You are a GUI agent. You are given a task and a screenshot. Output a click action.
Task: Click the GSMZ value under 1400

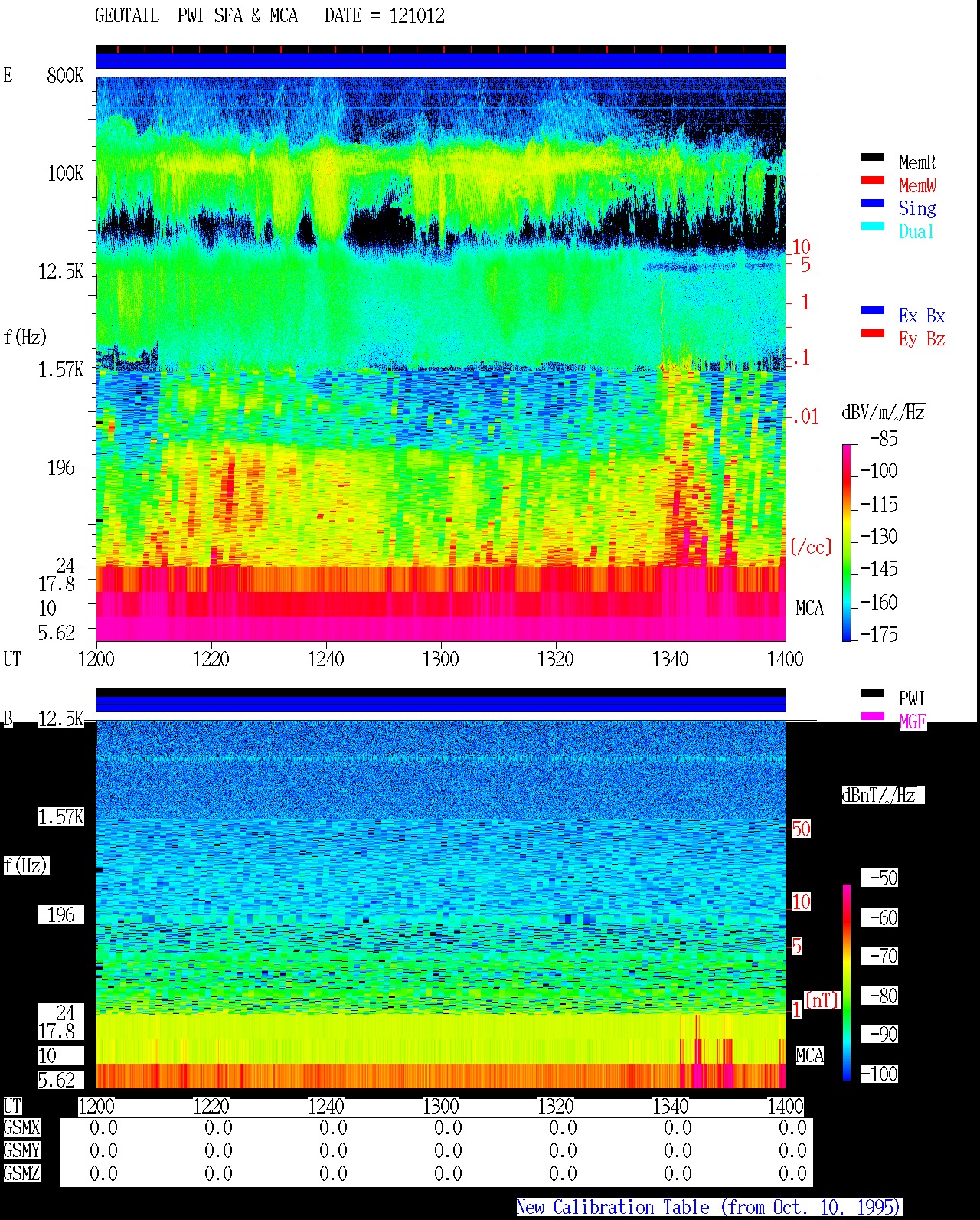(x=792, y=1174)
